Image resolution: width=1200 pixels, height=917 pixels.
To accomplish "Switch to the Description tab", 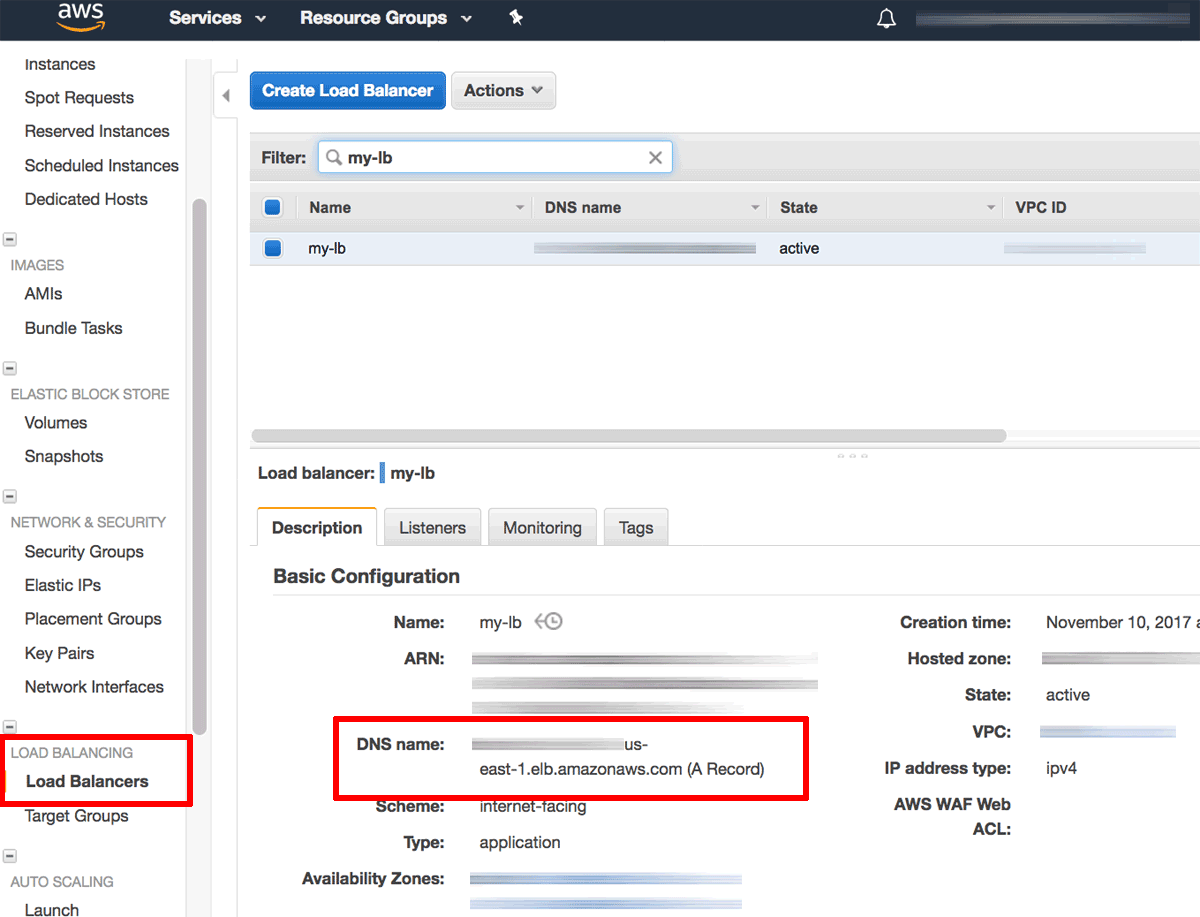I will click(317, 527).
